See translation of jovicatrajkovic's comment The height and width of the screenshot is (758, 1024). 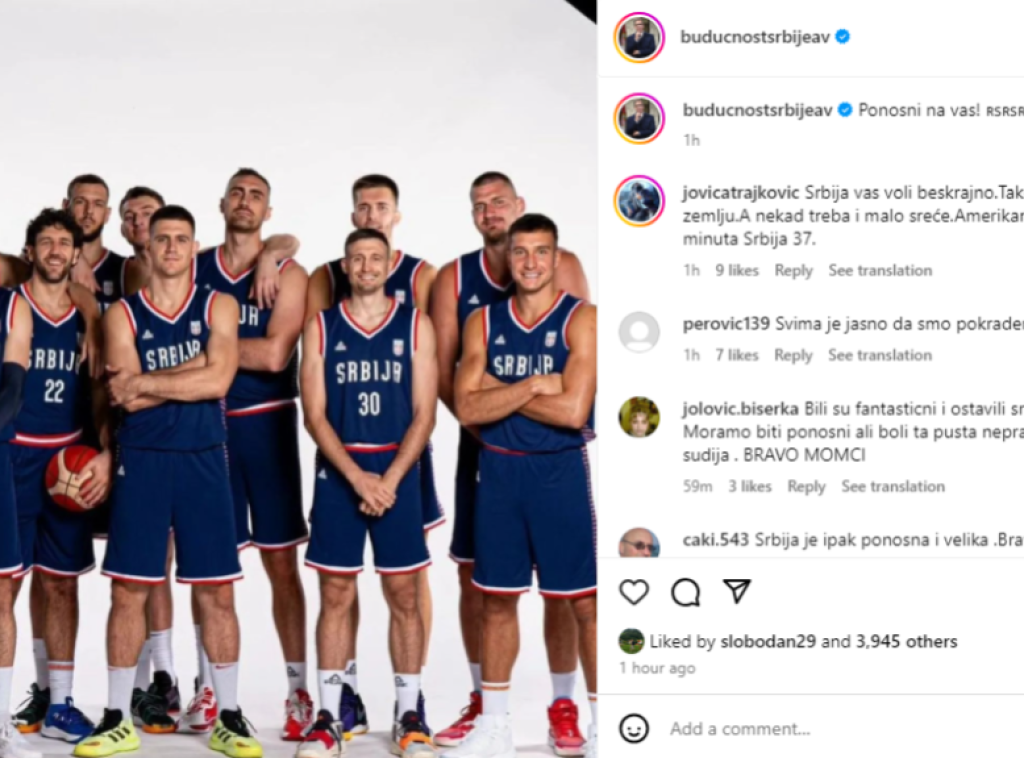click(880, 270)
